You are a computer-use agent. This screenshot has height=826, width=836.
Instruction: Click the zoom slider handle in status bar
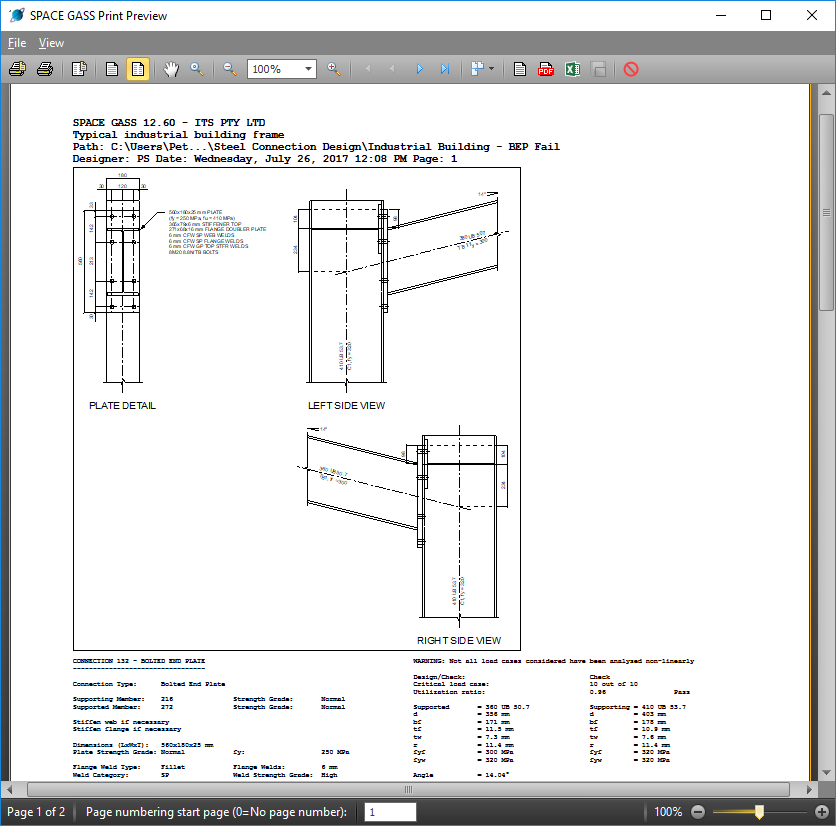click(x=759, y=812)
